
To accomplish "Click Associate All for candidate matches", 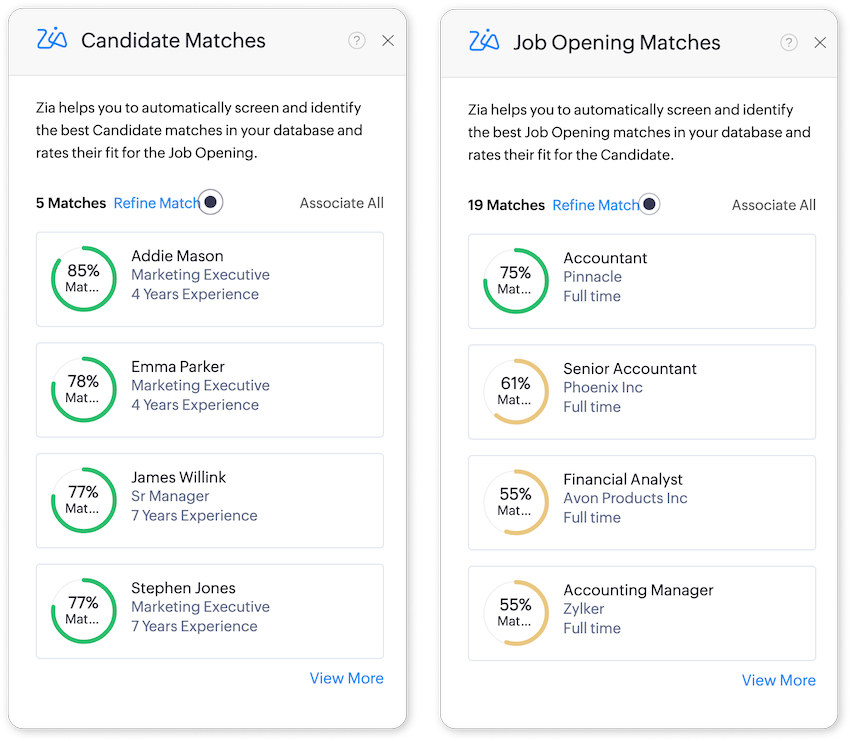I will [341, 202].
